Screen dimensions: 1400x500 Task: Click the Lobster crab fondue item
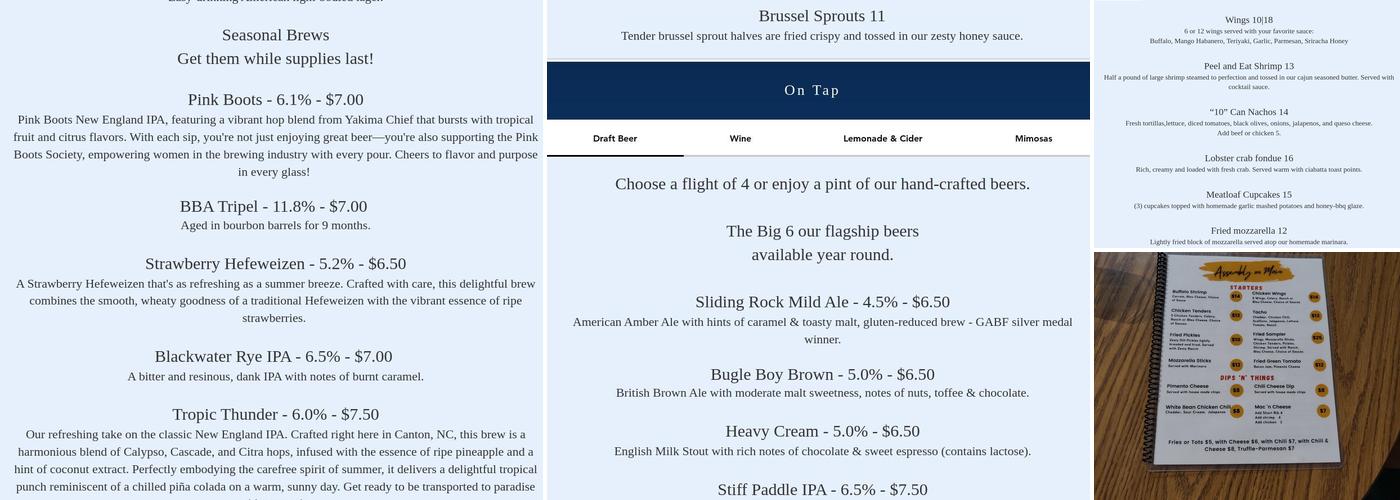1248,158
